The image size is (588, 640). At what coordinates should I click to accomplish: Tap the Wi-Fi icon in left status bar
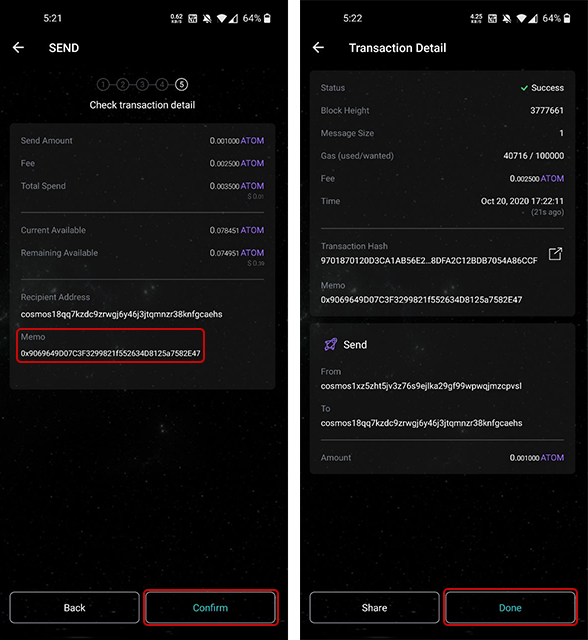tap(222, 18)
